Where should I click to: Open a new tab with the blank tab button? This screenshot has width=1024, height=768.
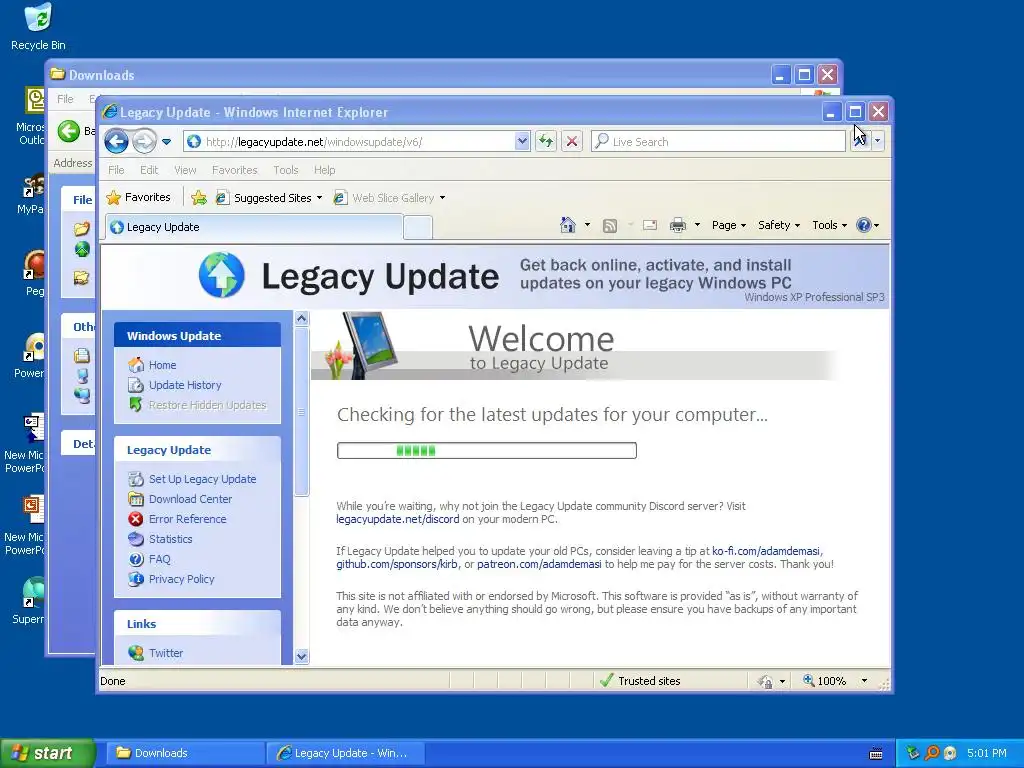point(418,227)
